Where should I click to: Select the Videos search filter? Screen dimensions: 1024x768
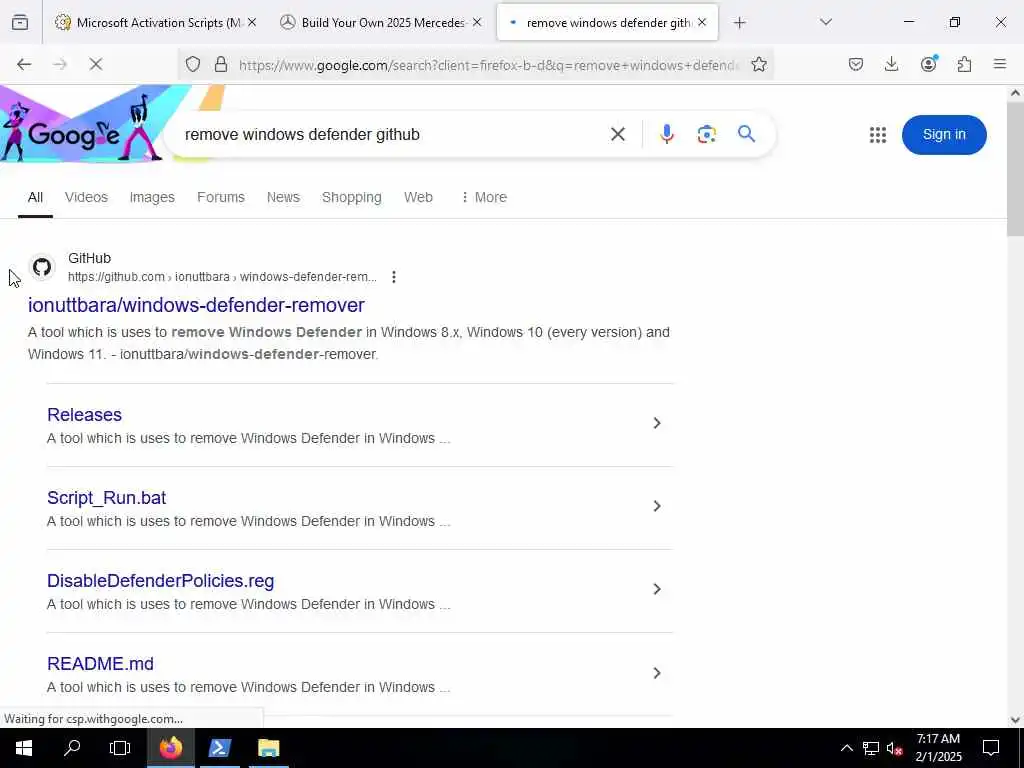pos(86,197)
